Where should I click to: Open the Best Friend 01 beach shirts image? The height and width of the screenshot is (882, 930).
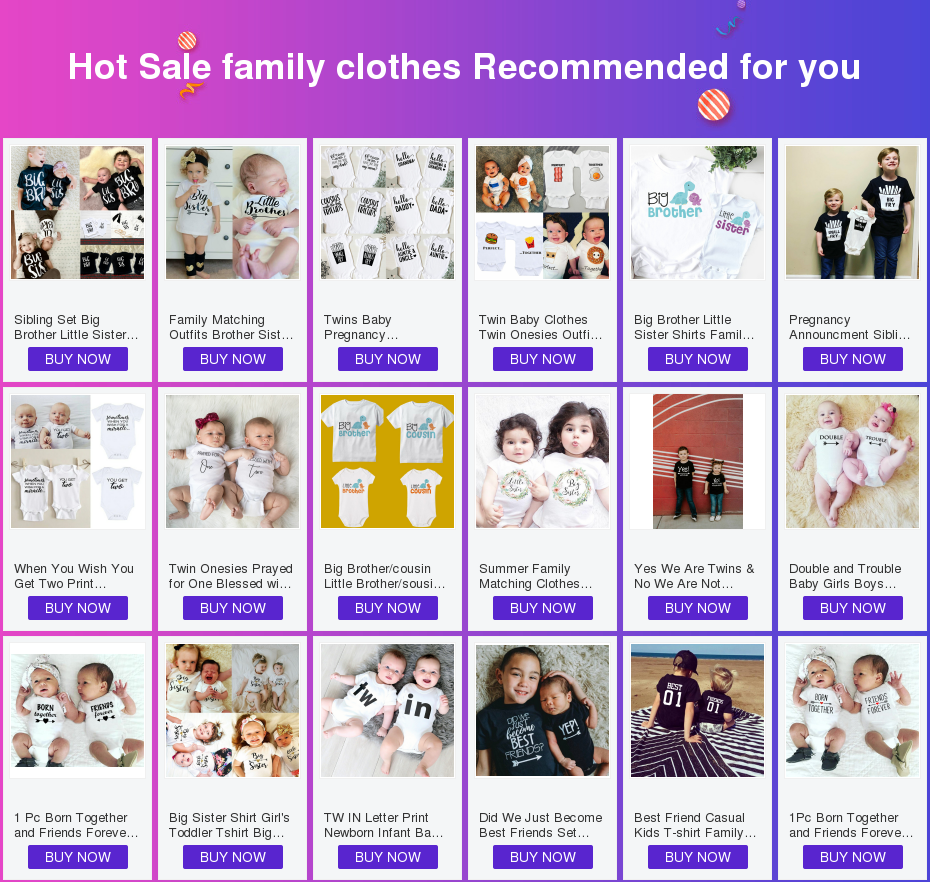(698, 711)
